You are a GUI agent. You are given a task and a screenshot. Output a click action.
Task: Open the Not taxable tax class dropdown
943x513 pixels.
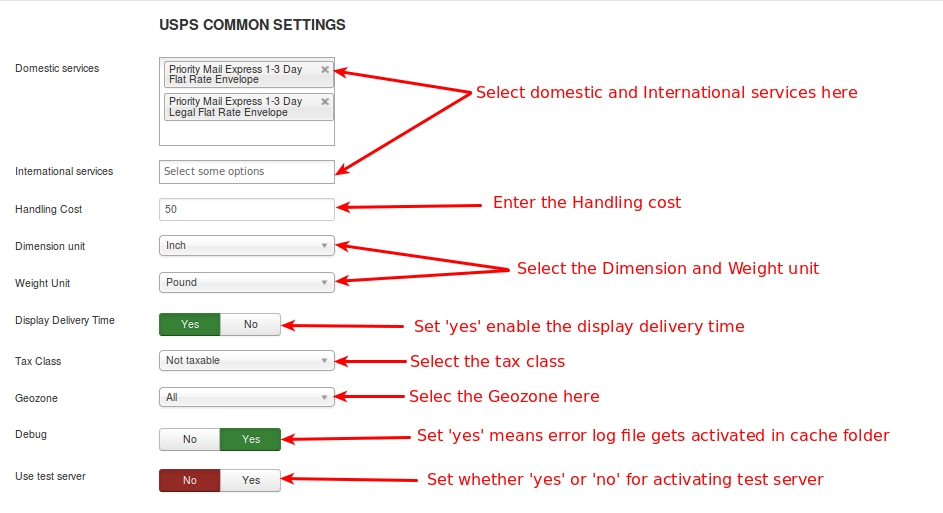tap(247, 361)
